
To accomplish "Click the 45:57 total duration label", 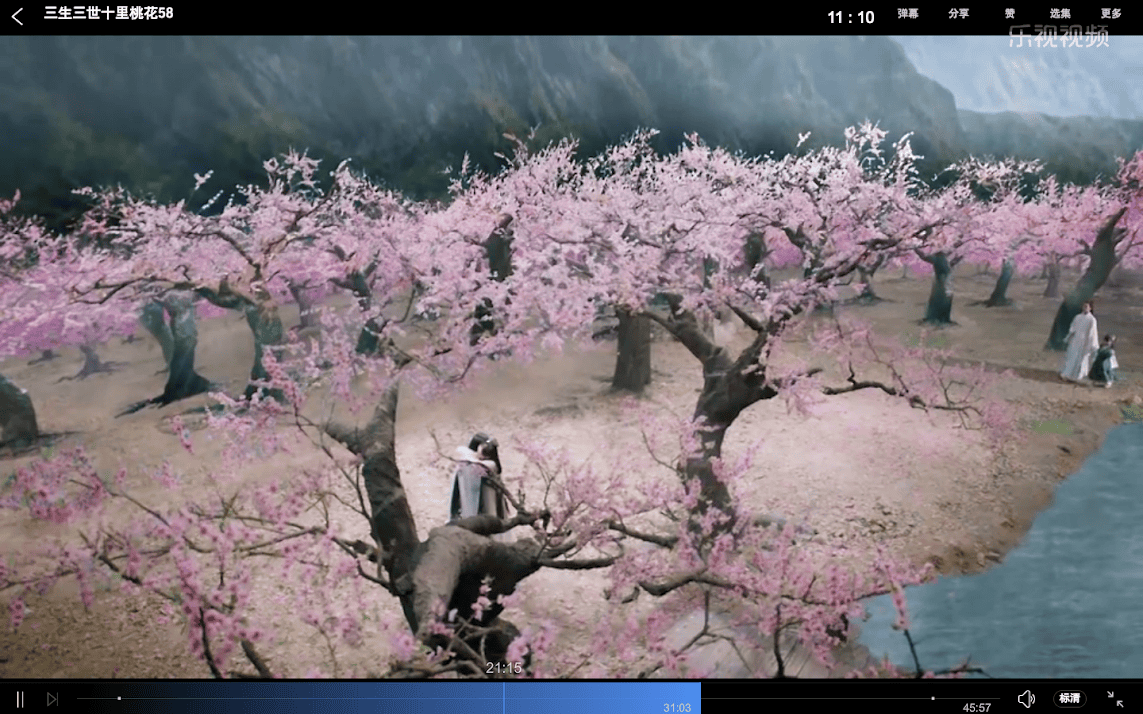I will [976, 707].
